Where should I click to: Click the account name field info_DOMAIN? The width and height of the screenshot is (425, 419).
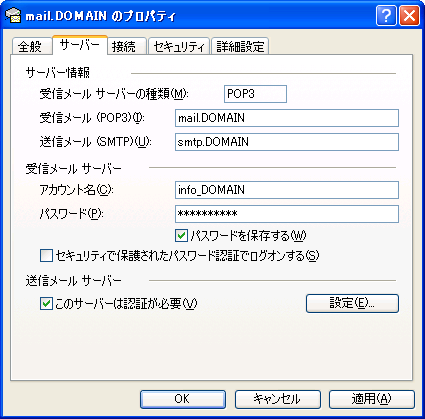coord(287,190)
